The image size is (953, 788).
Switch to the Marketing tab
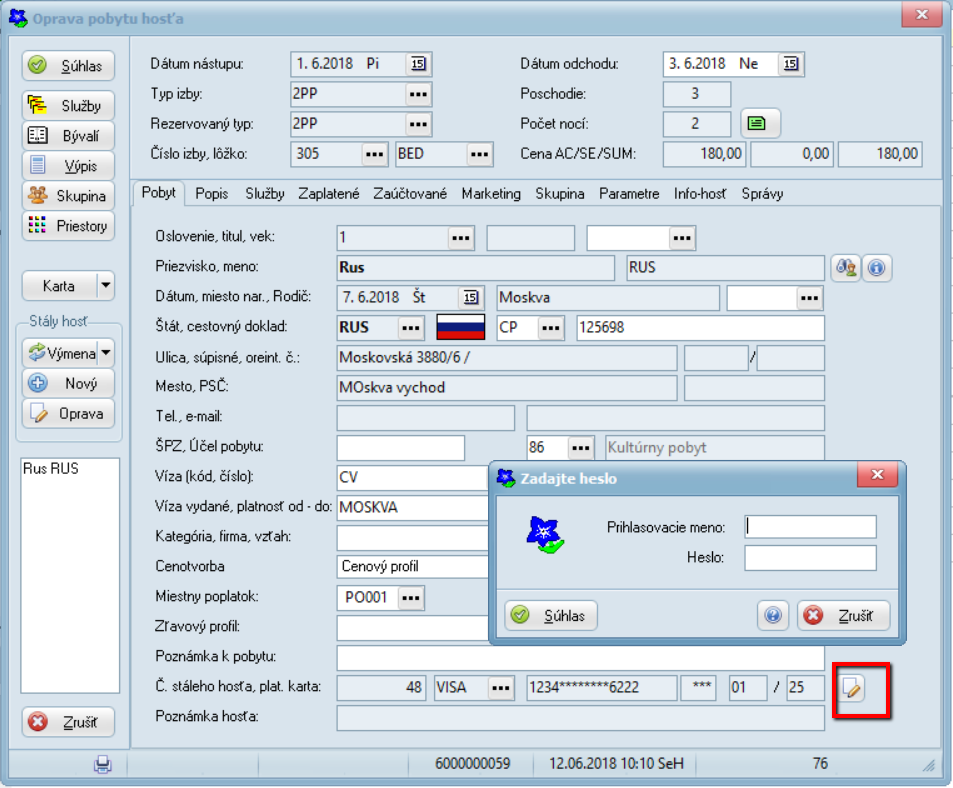(x=491, y=194)
